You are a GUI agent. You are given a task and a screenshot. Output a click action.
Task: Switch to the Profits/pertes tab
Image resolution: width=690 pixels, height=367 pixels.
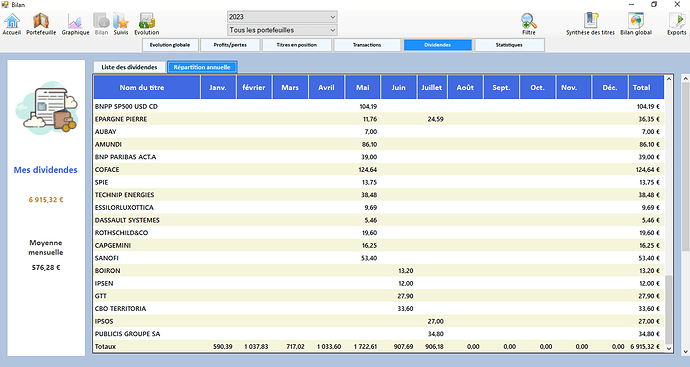pos(230,45)
